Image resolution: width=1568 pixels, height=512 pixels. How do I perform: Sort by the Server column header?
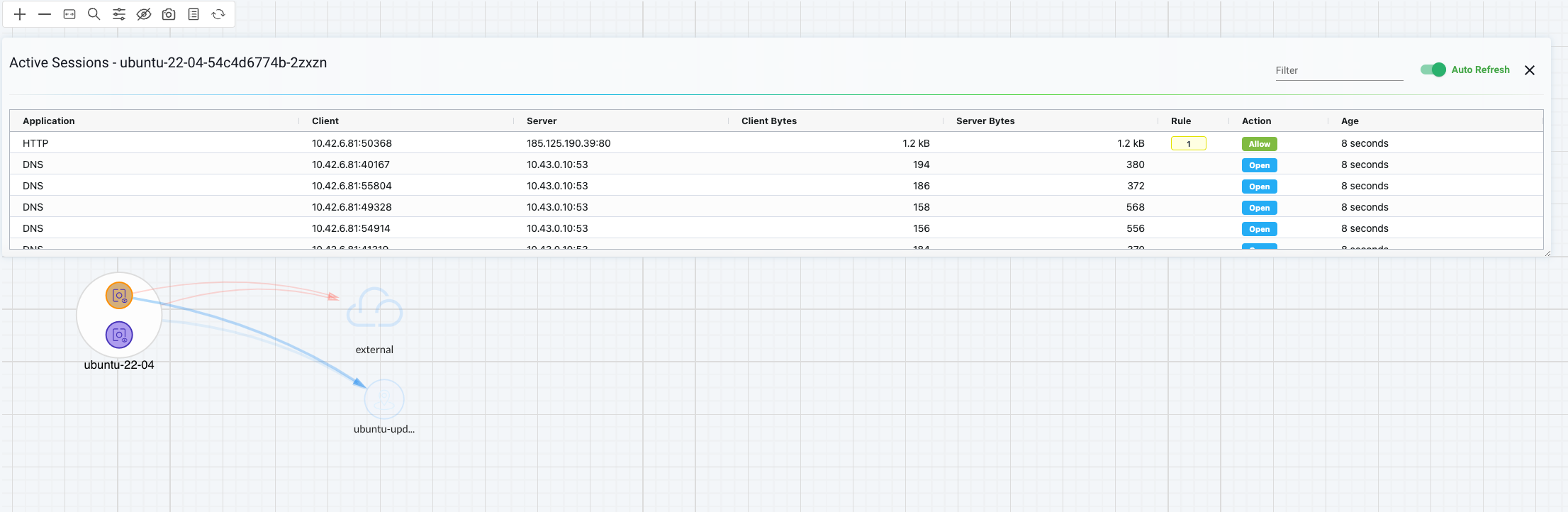tap(542, 121)
